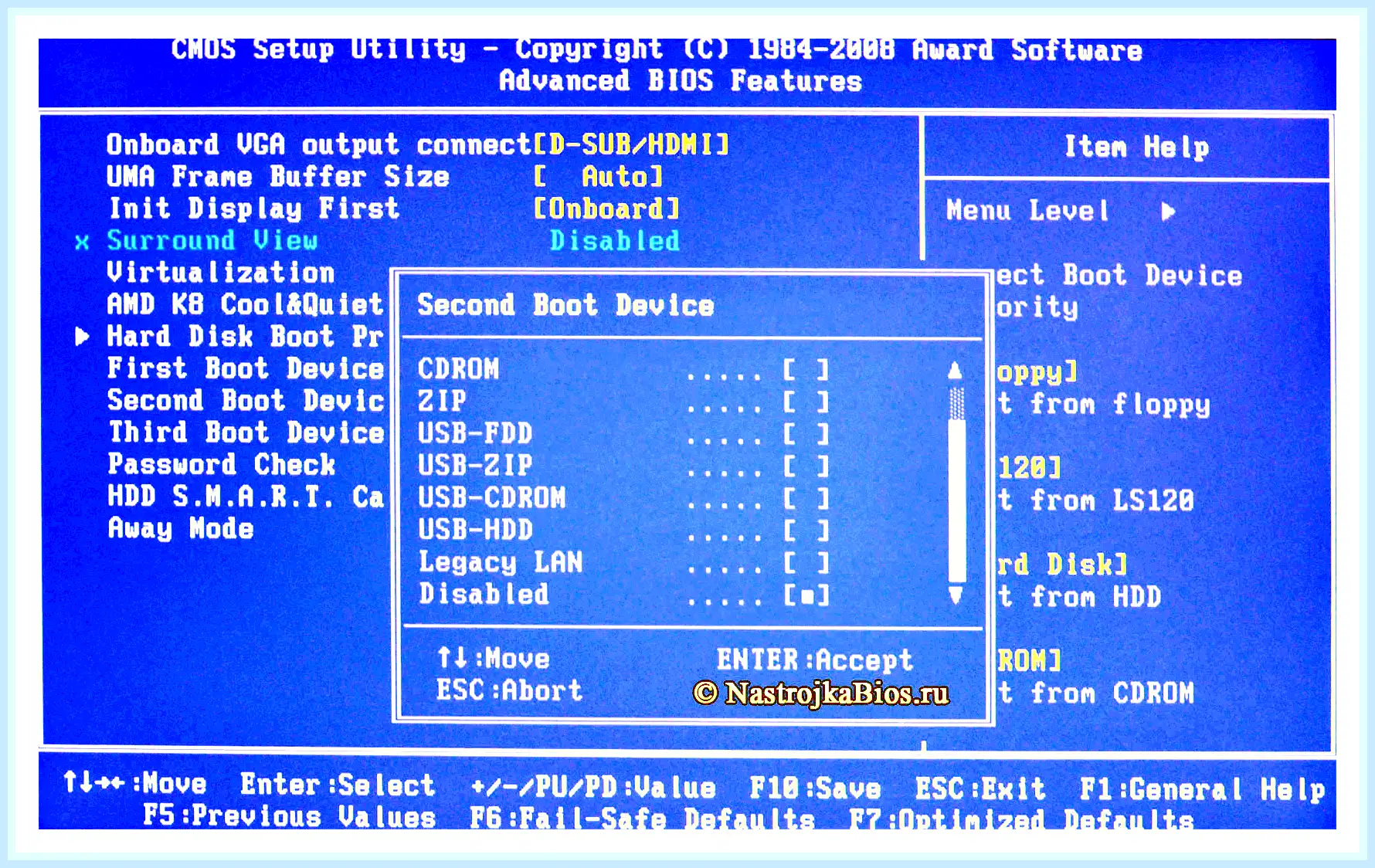This screenshot has width=1375, height=868.
Task: Highlight Init Display First setting
Action: click(254, 209)
